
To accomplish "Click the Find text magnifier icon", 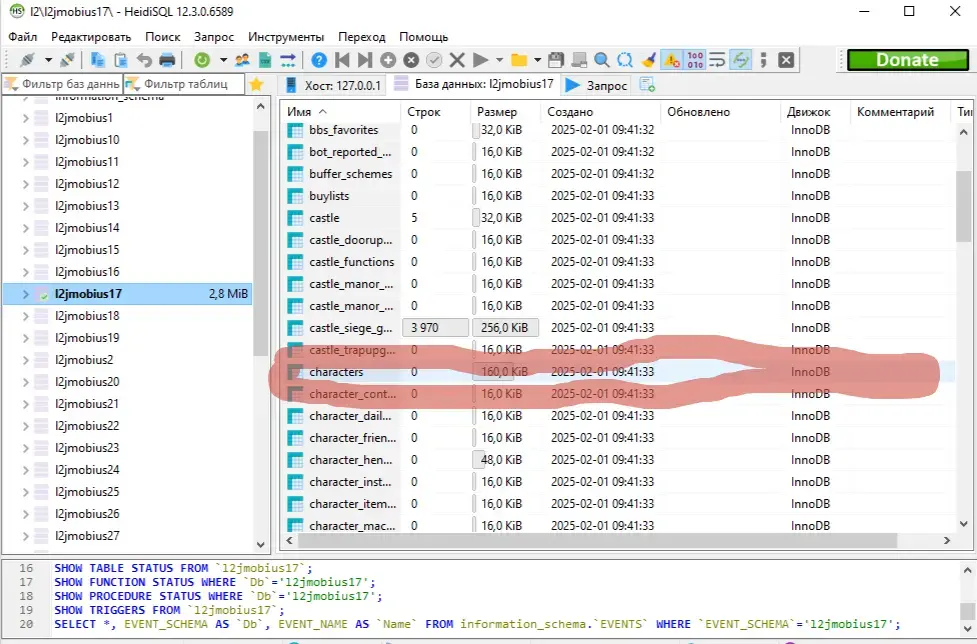I will coord(602,60).
